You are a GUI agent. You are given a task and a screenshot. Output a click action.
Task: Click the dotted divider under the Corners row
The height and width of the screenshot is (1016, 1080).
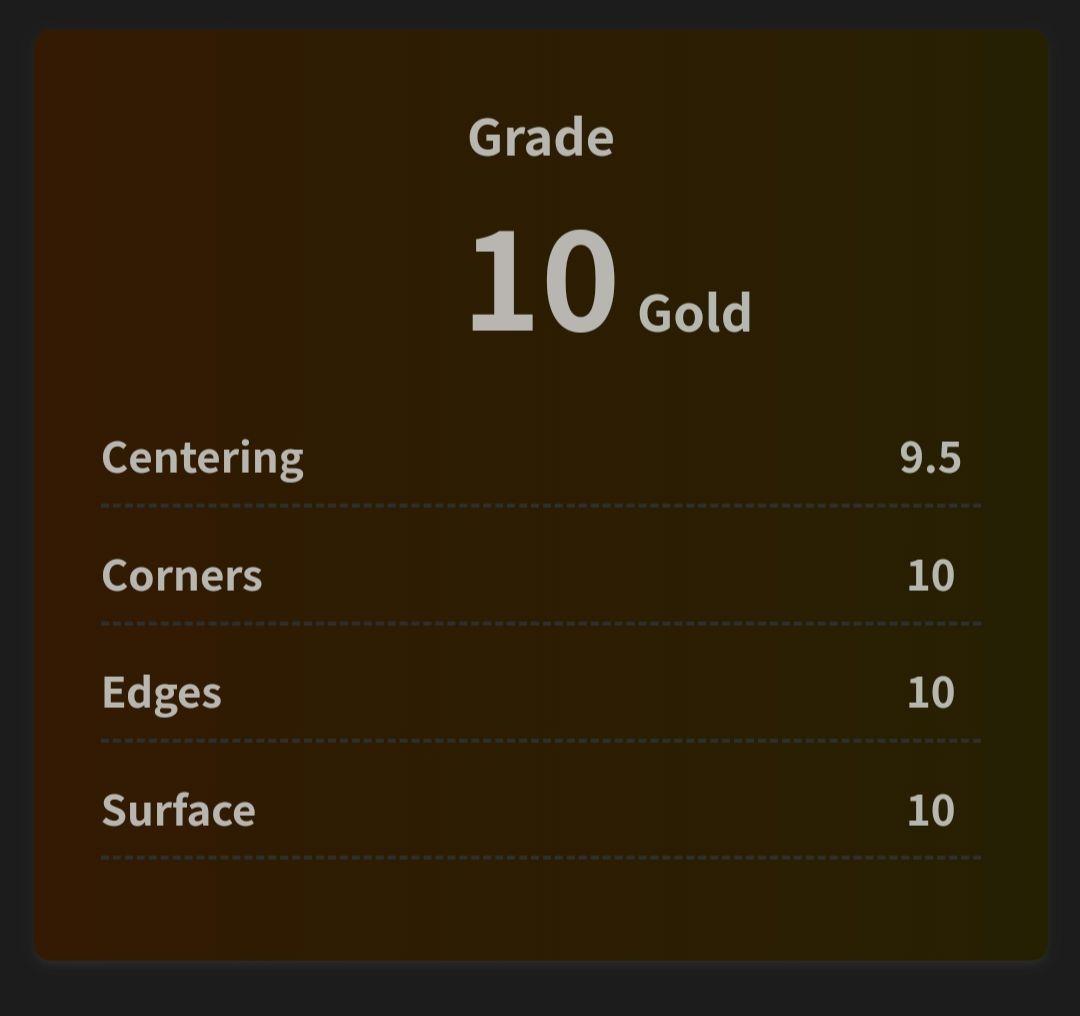(x=540, y=623)
